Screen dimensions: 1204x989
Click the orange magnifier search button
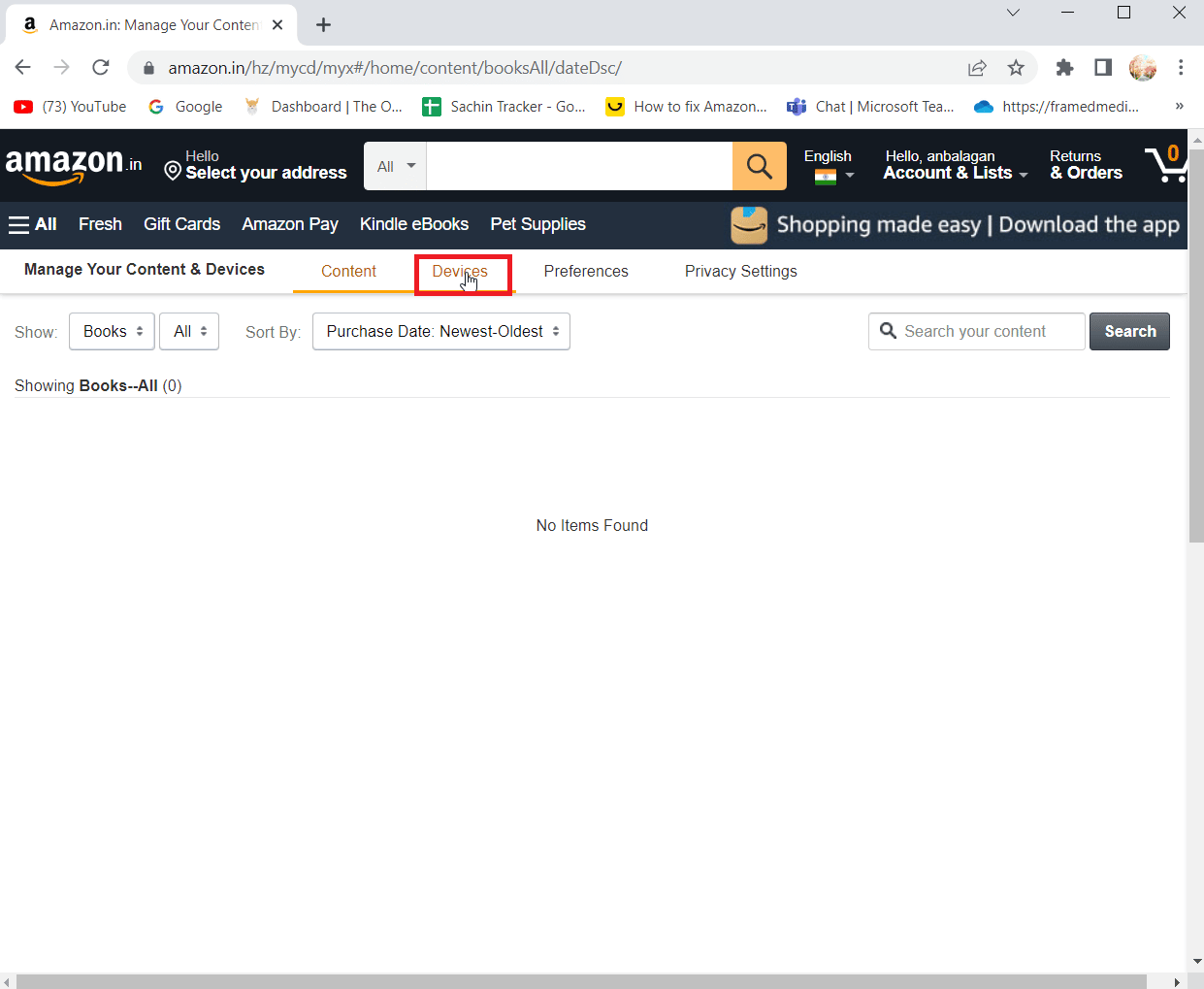pyautogui.click(x=760, y=166)
